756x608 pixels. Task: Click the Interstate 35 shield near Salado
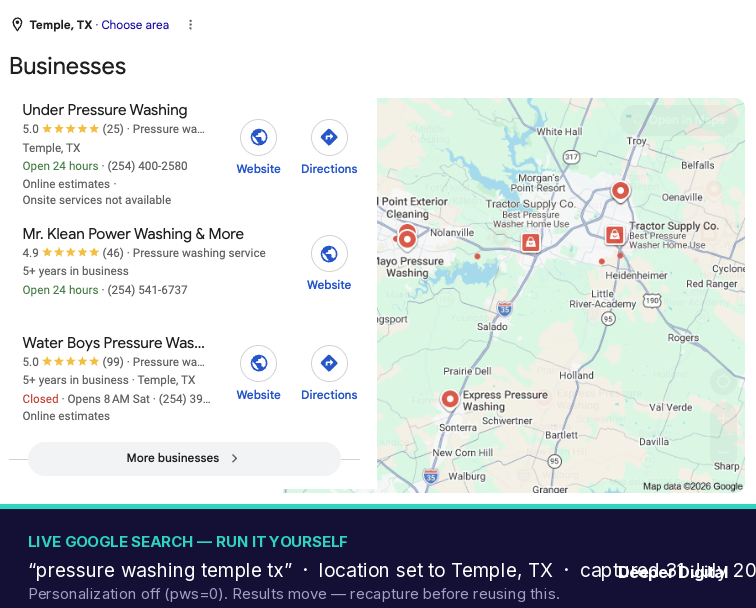pos(504,308)
